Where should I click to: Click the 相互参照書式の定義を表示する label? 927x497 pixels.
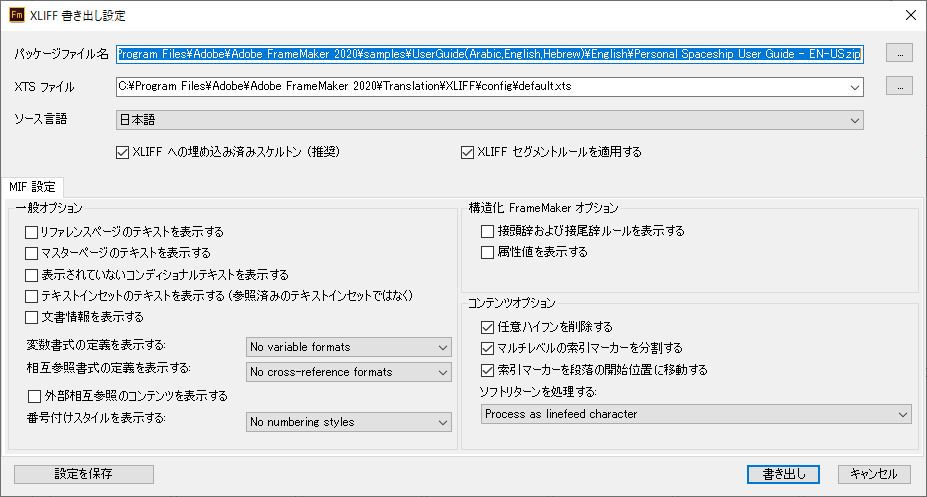pos(108,368)
